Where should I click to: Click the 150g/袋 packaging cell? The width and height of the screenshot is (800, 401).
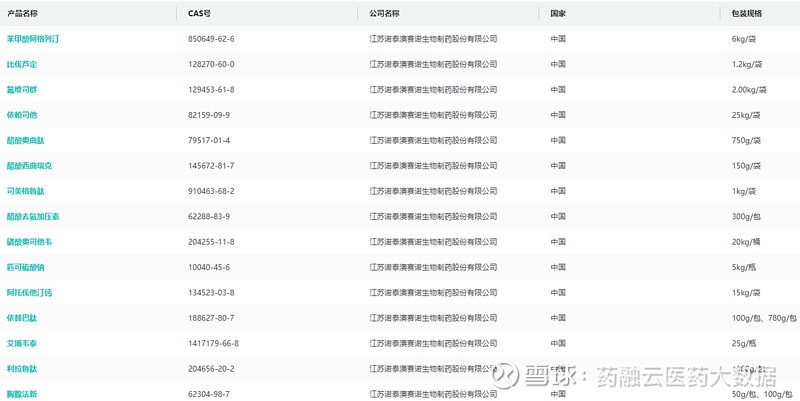pyautogui.click(x=746, y=166)
